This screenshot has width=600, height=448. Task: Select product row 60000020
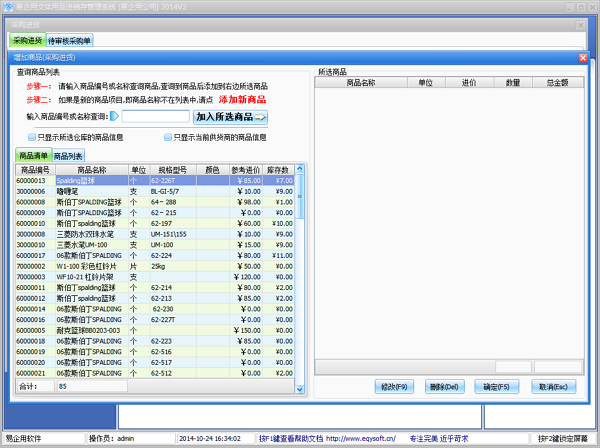pyautogui.click(x=155, y=363)
